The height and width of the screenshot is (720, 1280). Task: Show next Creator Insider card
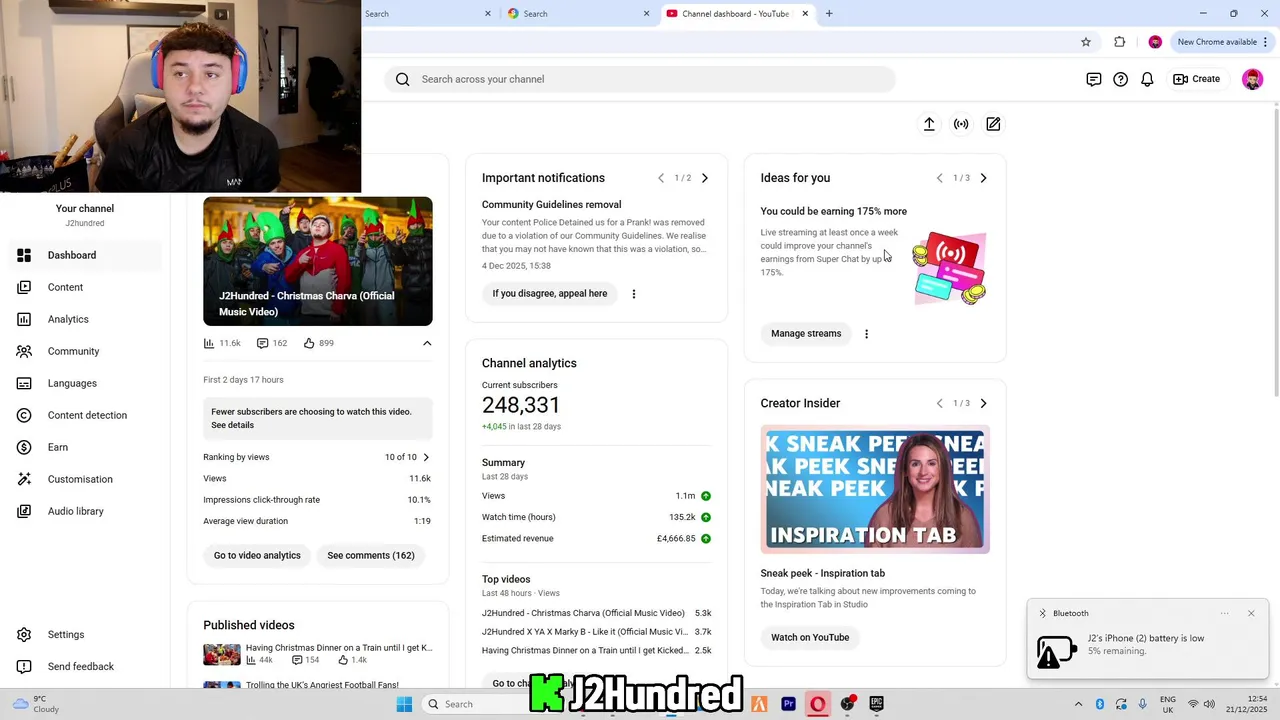click(983, 403)
